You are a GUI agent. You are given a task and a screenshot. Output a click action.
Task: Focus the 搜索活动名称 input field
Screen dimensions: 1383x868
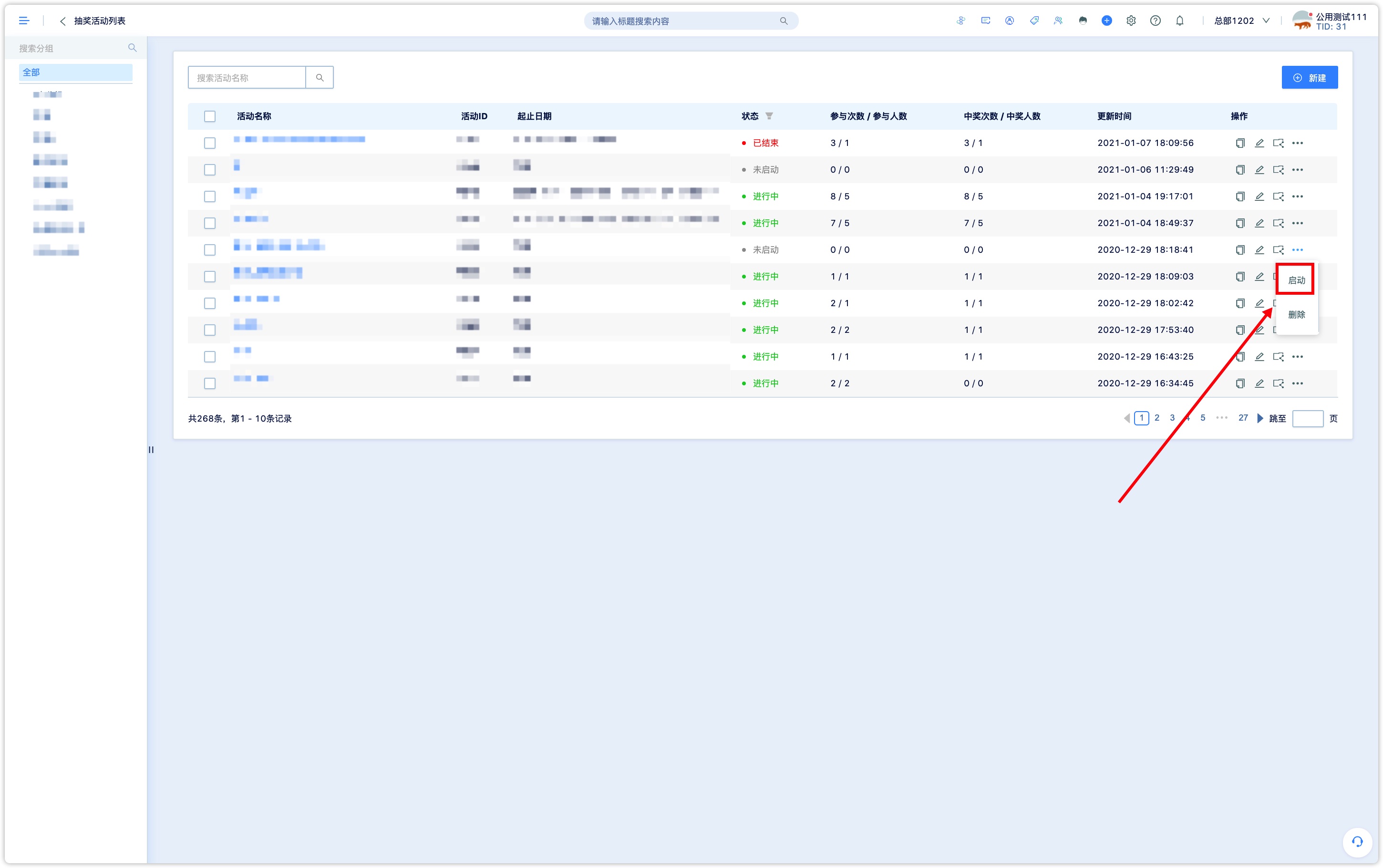click(247, 77)
